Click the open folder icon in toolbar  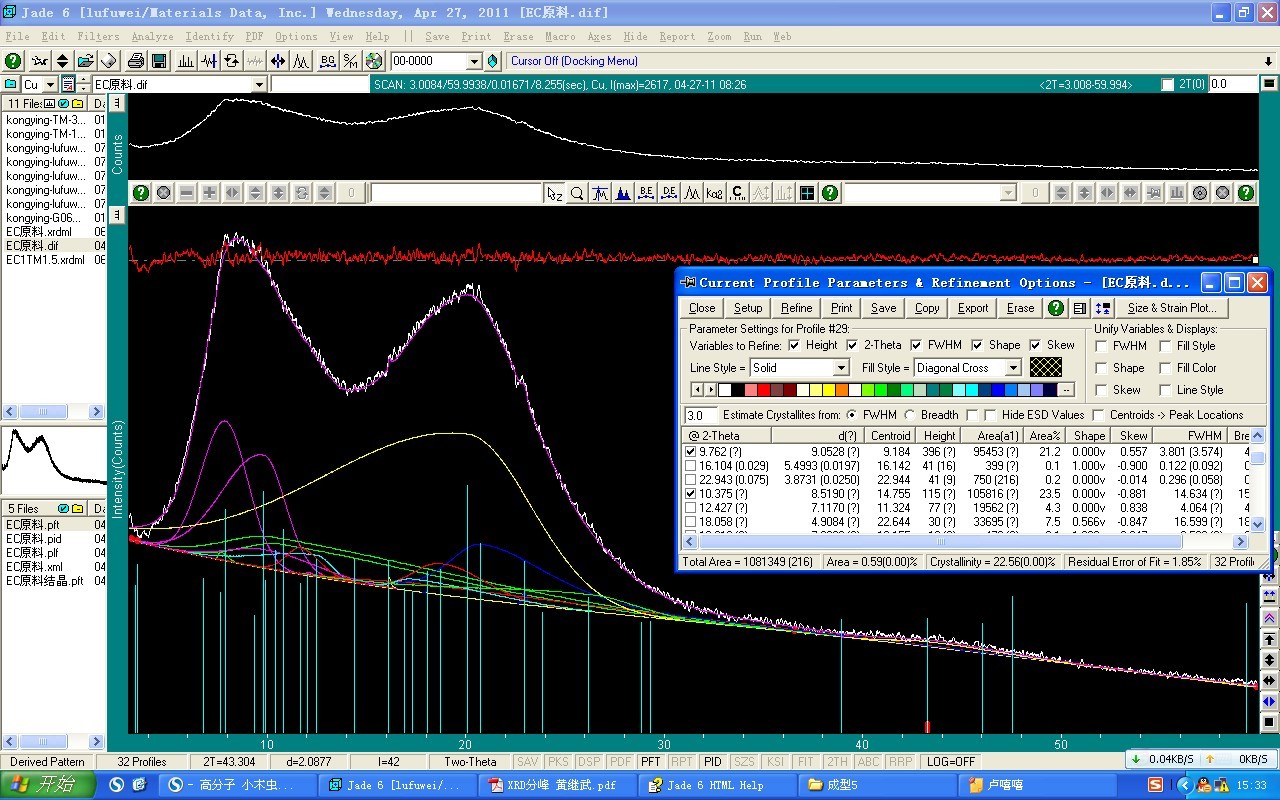86,61
